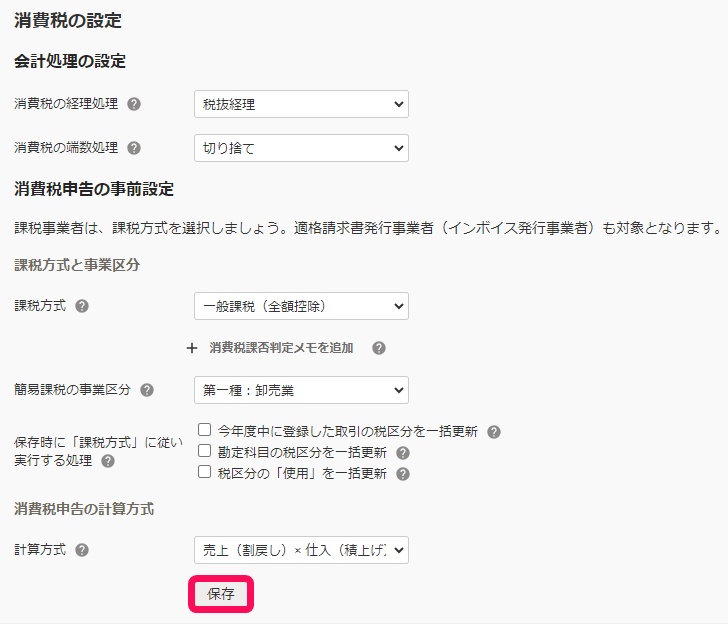
Task: Click the 課税事業者は、課税方式を選択しましょう description
Action: [x=368, y=228]
